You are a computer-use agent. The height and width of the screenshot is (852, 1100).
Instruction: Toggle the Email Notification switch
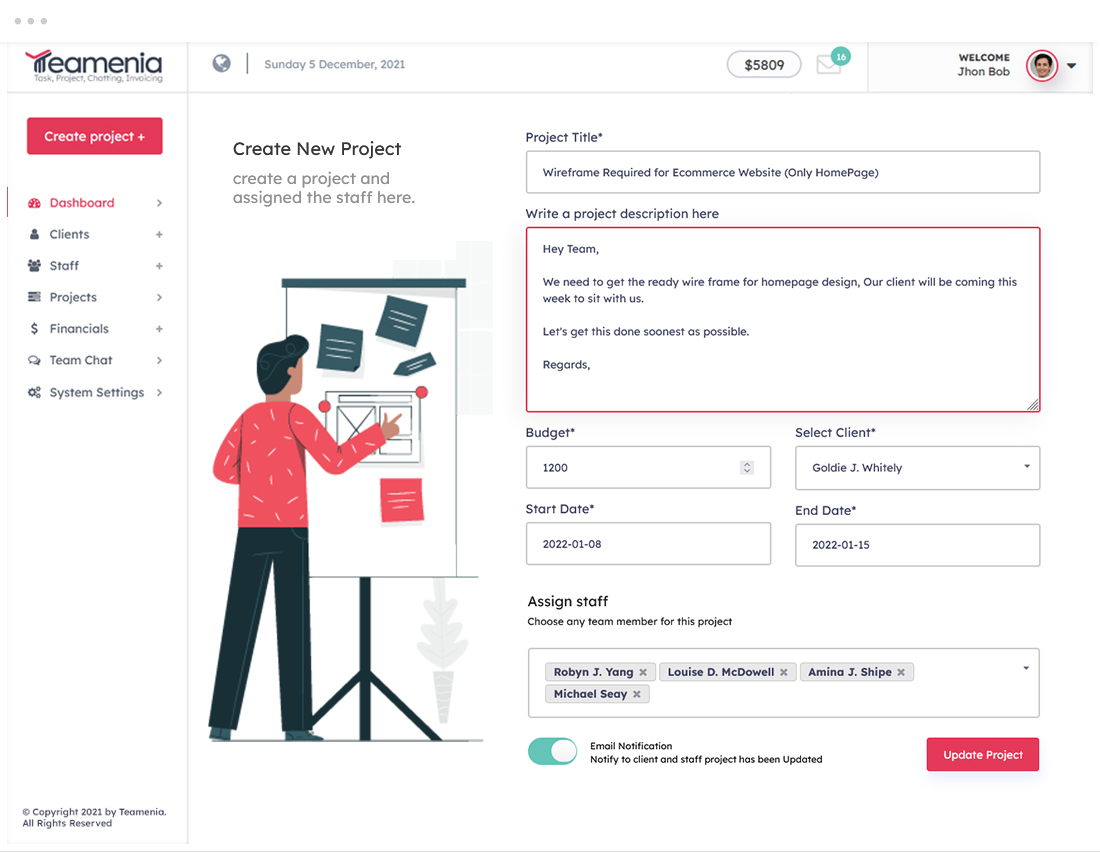coord(553,752)
